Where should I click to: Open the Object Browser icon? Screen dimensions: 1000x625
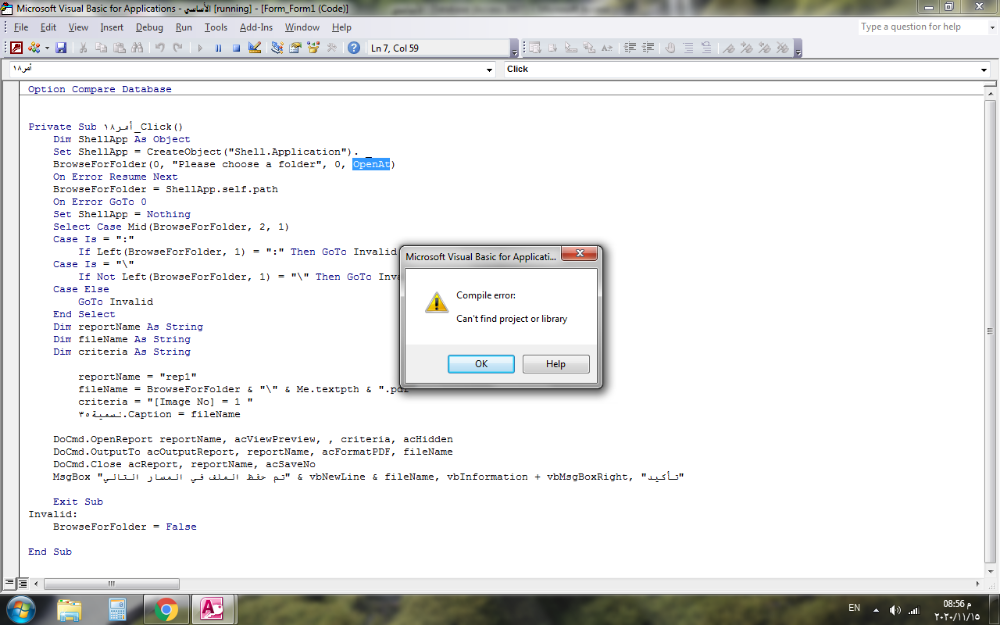(x=313, y=48)
